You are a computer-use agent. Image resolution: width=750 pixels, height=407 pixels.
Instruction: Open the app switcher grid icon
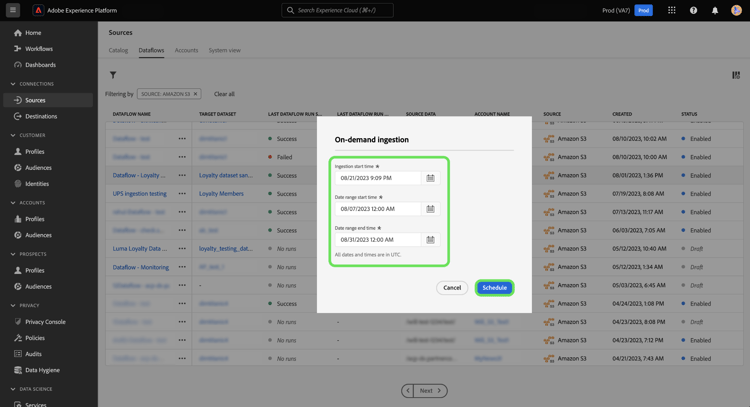pyautogui.click(x=672, y=10)
